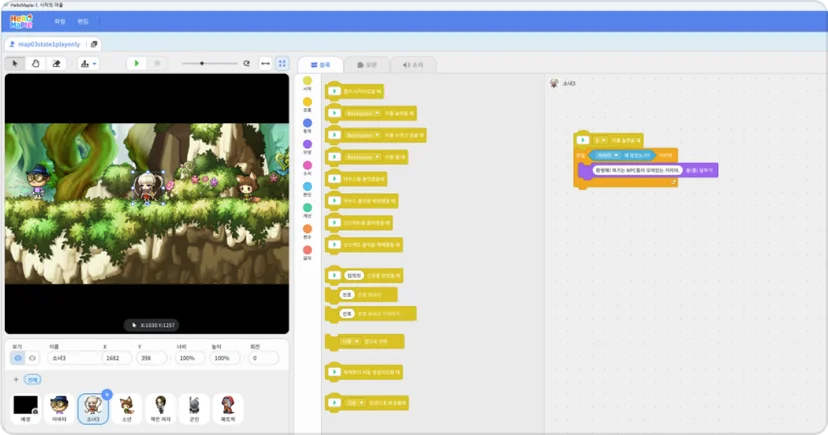Edit the X field showing 1682
This screenshot has width=828, height=435.
pyautogui.click(x=117, y=358)
